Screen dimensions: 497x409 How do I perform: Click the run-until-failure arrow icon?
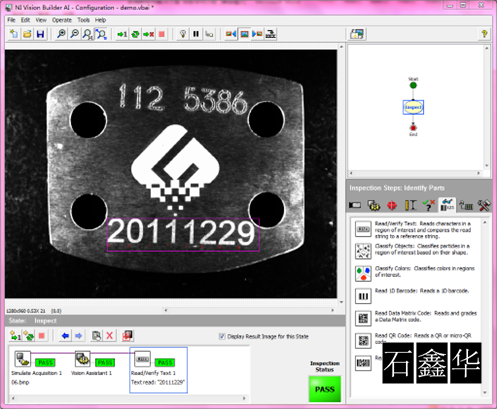coord(149,34)
